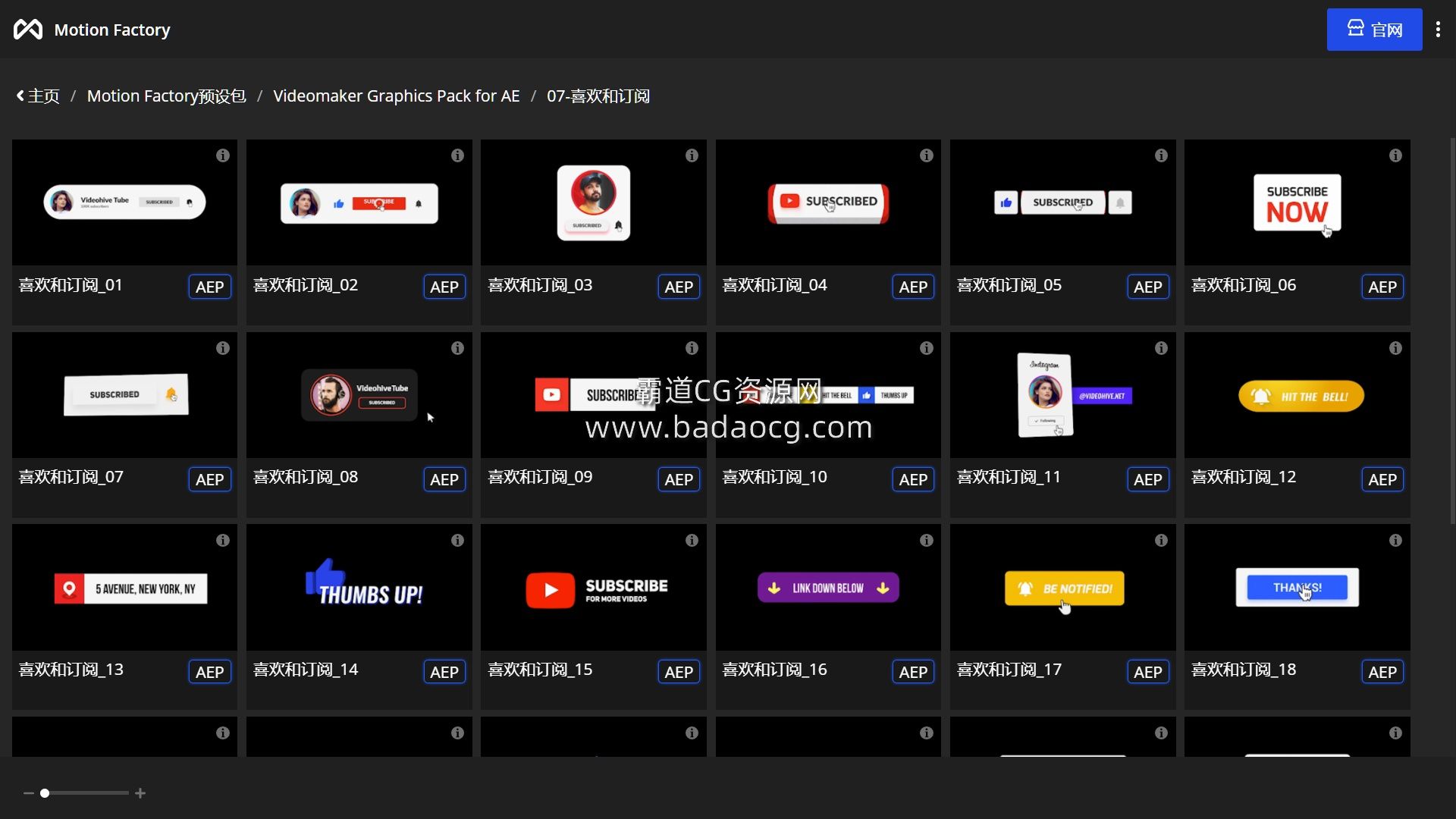Click the 喜欢和订阅_09 label

coord(540,477)
